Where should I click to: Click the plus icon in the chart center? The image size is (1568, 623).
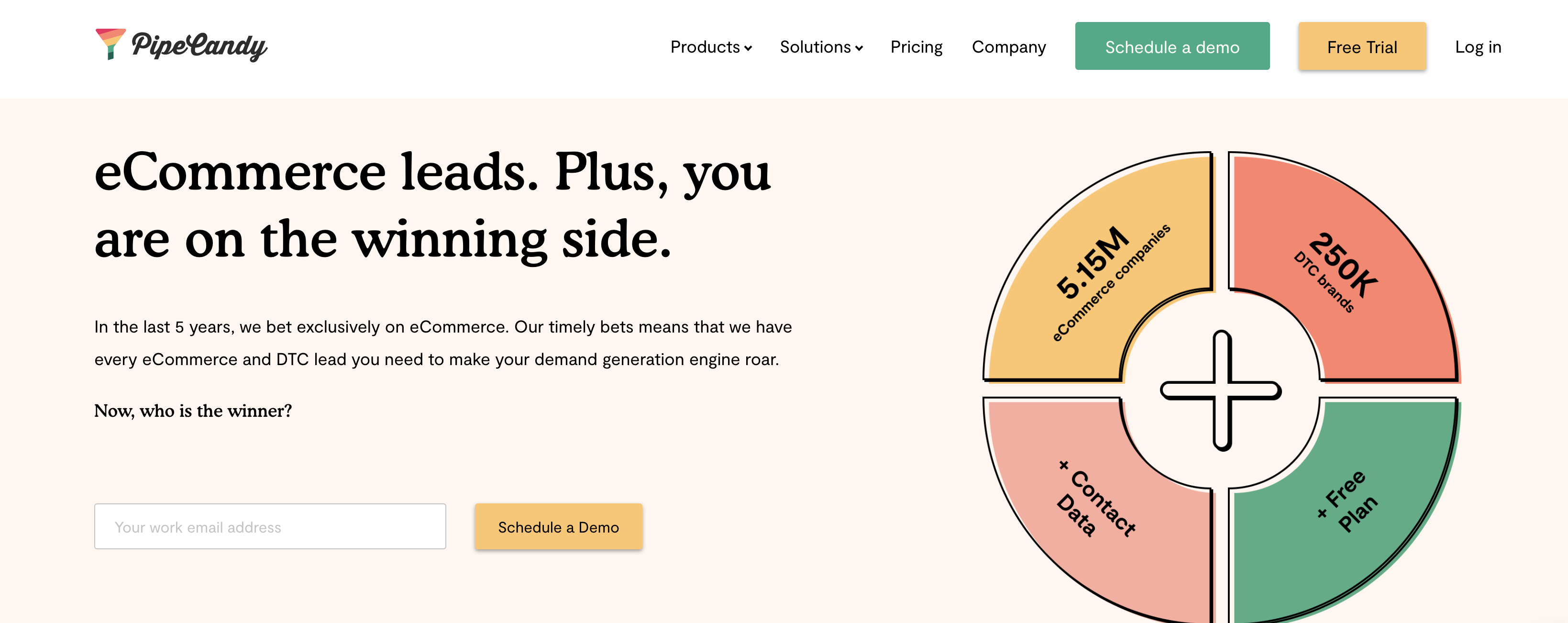1221,390
